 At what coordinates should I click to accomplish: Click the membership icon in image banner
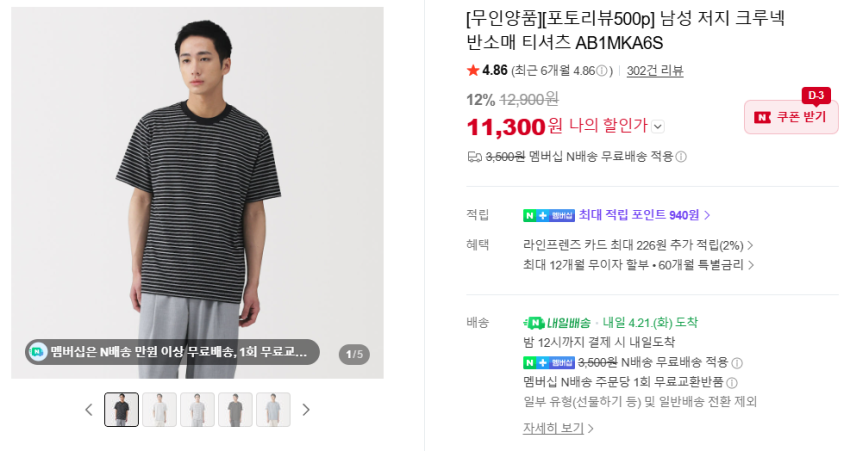38,352
